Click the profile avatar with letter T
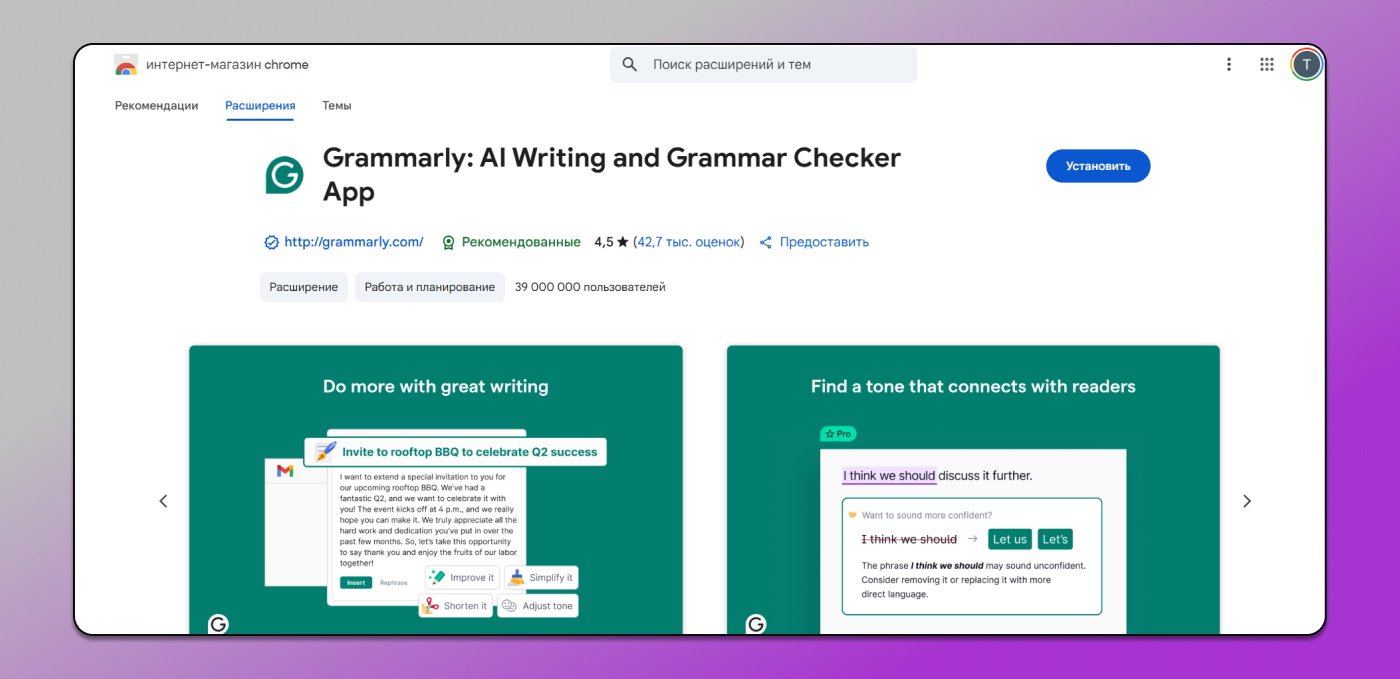Image resolution: width=1400 pixels, height=679 pixels. click(1306, 63)
